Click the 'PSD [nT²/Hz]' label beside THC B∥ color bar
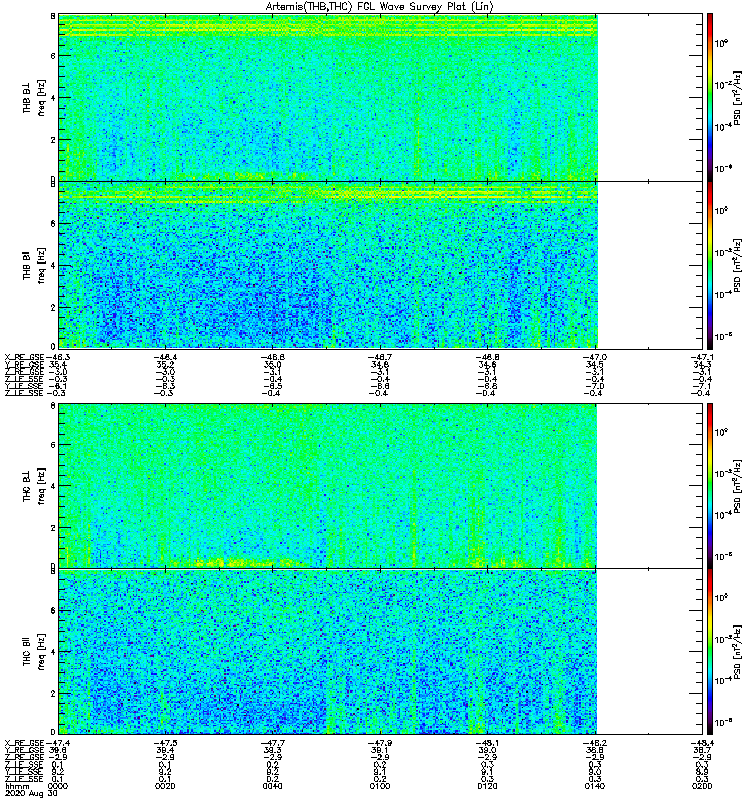Viewport: 750px width, 800px height. [737, 652]
